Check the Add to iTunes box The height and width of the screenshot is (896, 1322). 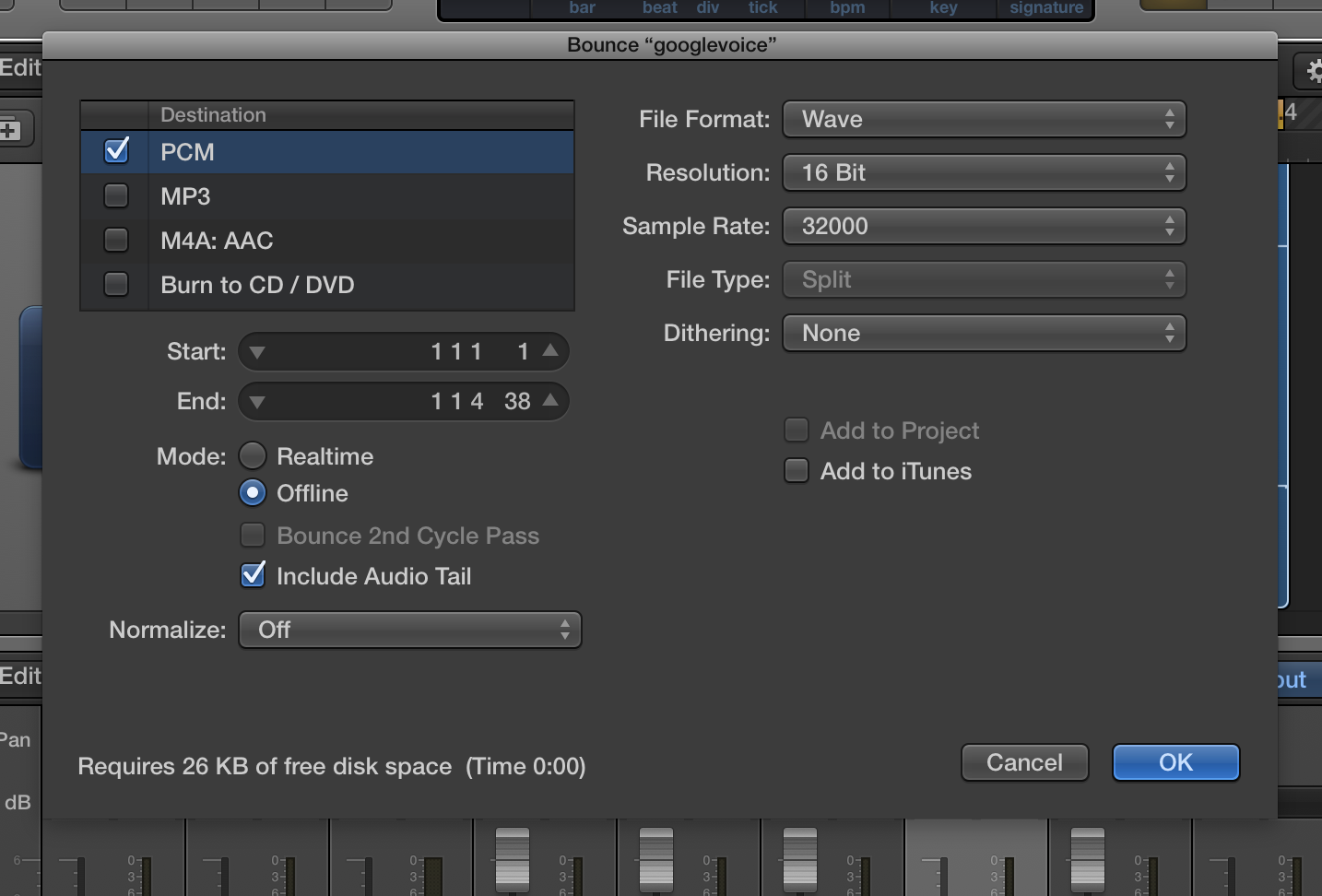tap(797, 470)
